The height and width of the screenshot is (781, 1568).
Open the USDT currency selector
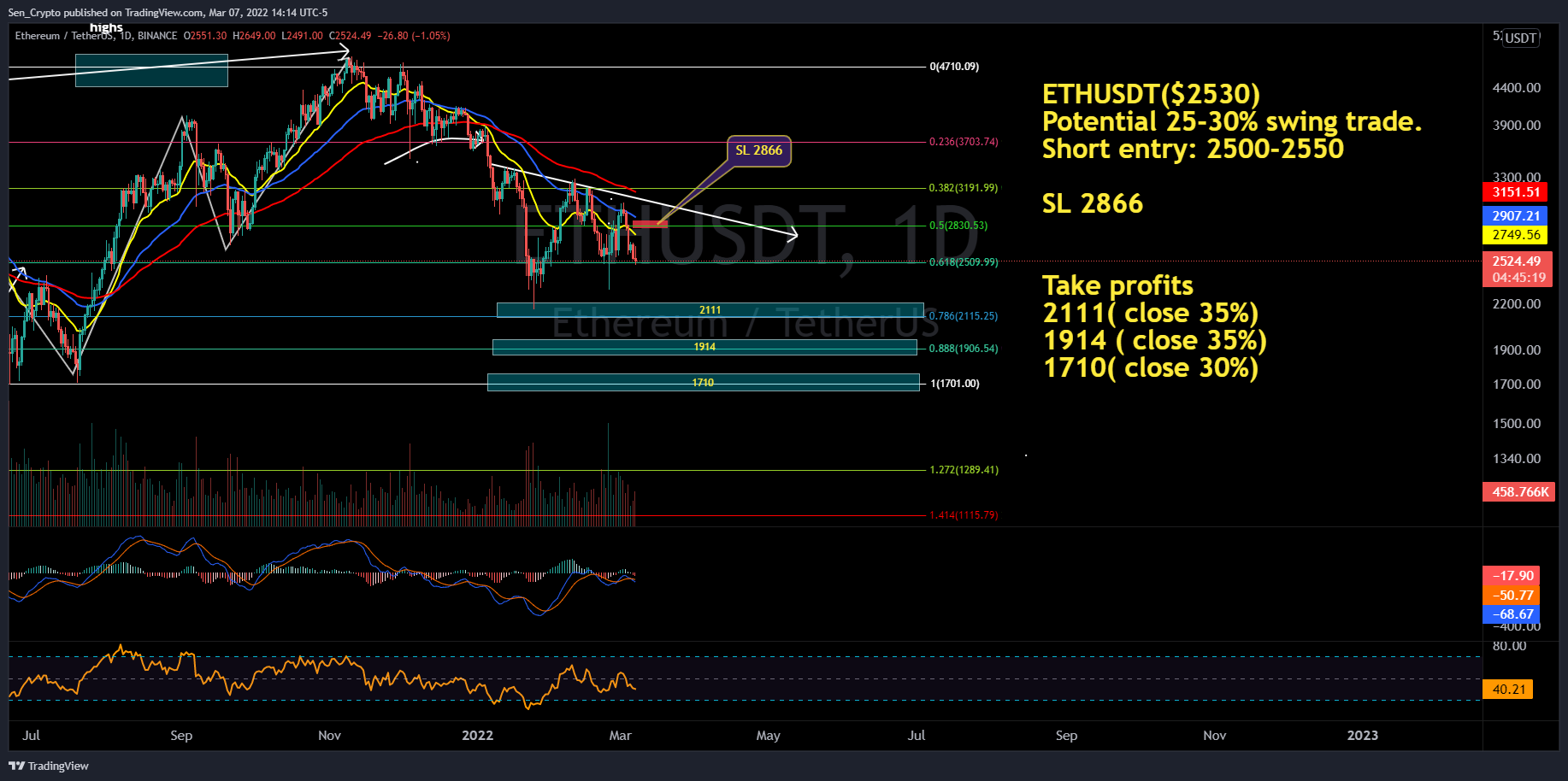point(1521,38)
